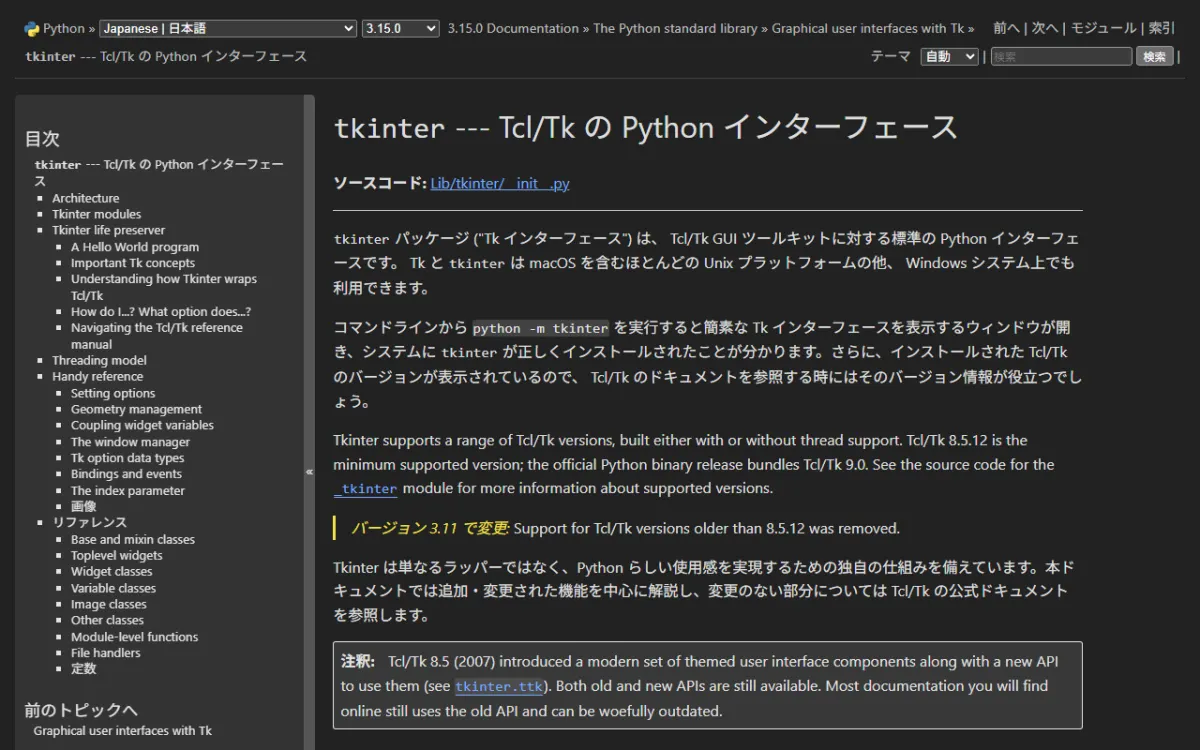Click the 前のトピックへ heading
Viewport: 1200px width, 750px height.
click(x=81, y=710)
